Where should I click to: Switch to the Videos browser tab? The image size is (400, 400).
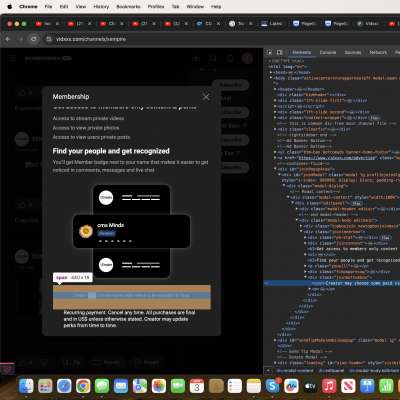pyautogui.click(x=368, y=24)
